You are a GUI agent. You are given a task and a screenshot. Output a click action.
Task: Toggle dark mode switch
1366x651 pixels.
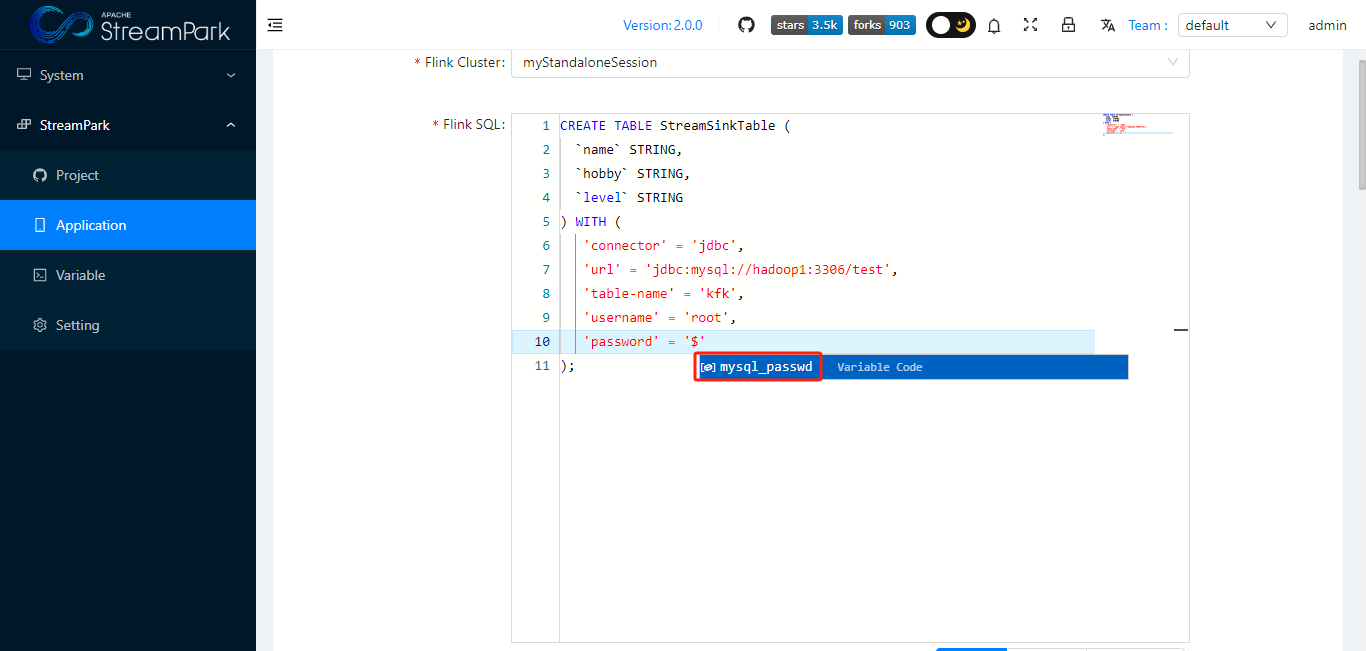[951, 25]
